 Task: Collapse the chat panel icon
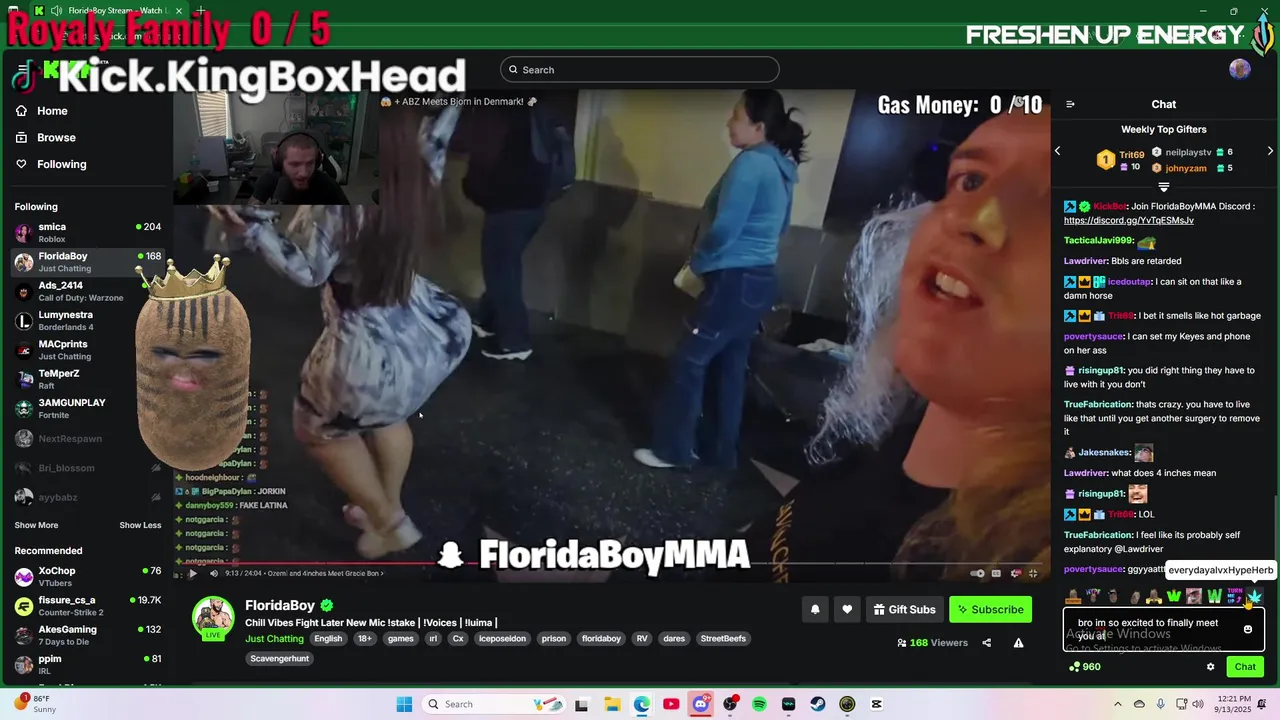point(1070,104)
